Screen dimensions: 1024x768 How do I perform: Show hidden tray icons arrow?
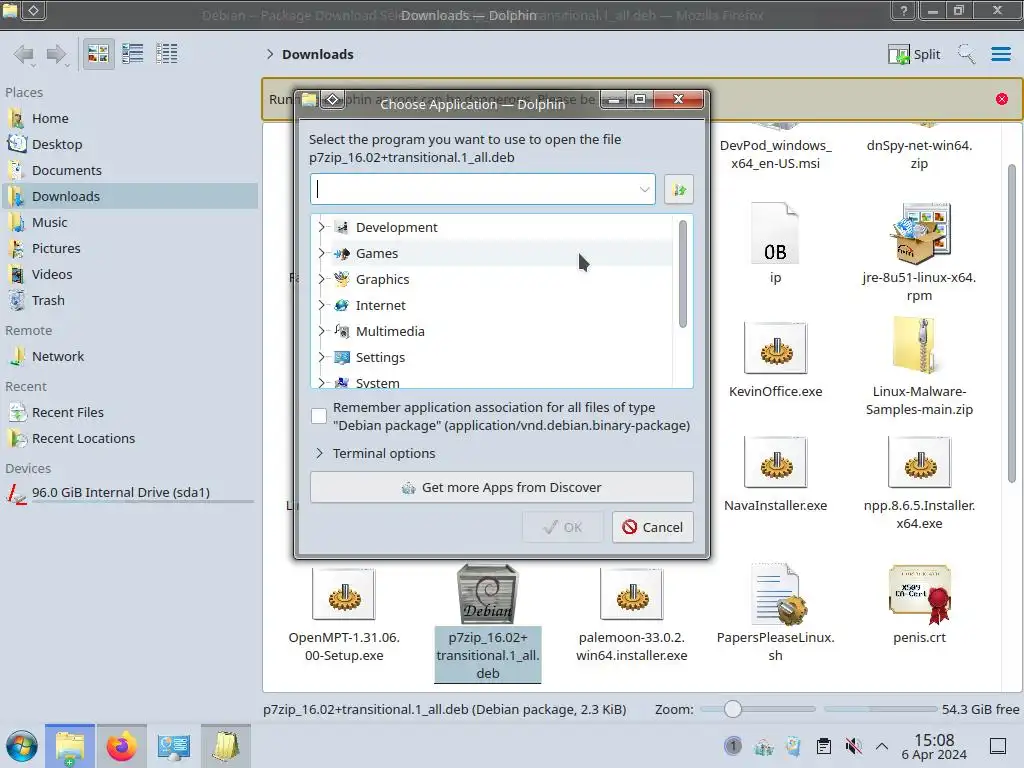point(882,746)
